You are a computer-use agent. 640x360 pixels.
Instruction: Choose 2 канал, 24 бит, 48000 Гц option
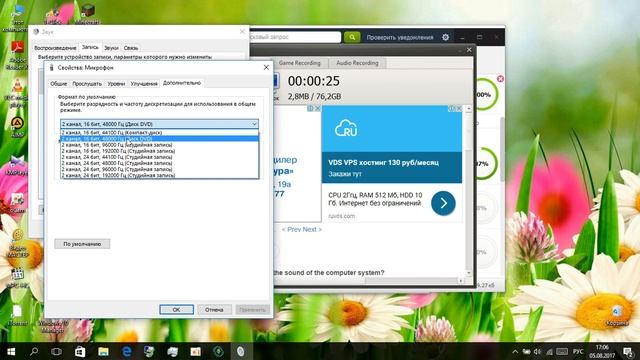tap(160, 163)
